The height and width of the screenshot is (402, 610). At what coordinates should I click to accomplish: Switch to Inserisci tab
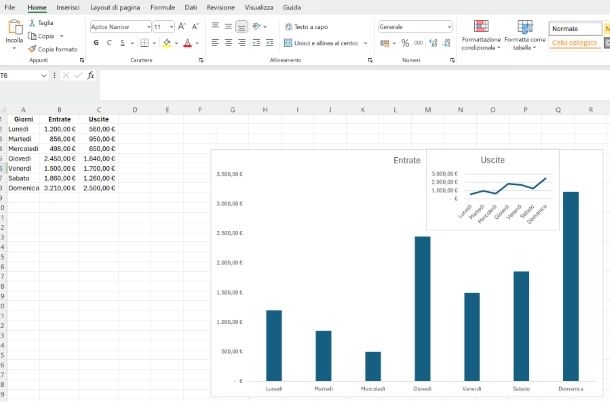click(x=68, y=7)
